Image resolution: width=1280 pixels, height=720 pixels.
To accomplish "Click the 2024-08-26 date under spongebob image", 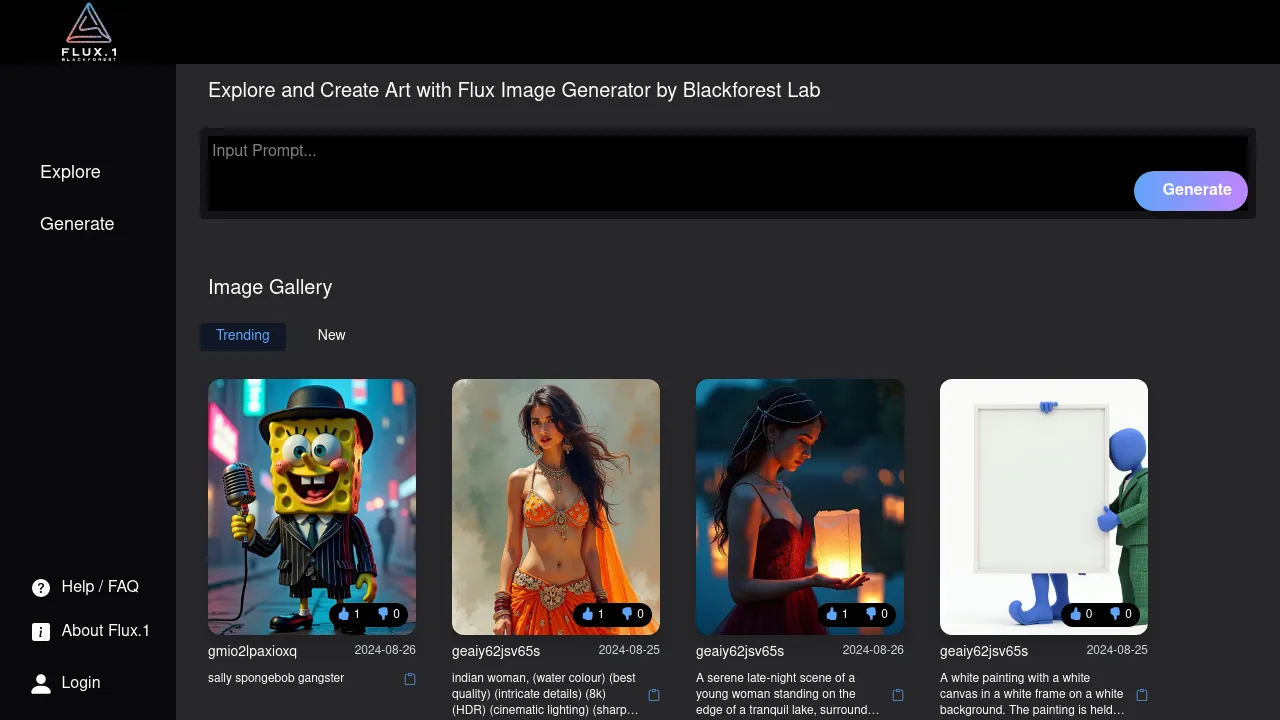I will point(385,651).
